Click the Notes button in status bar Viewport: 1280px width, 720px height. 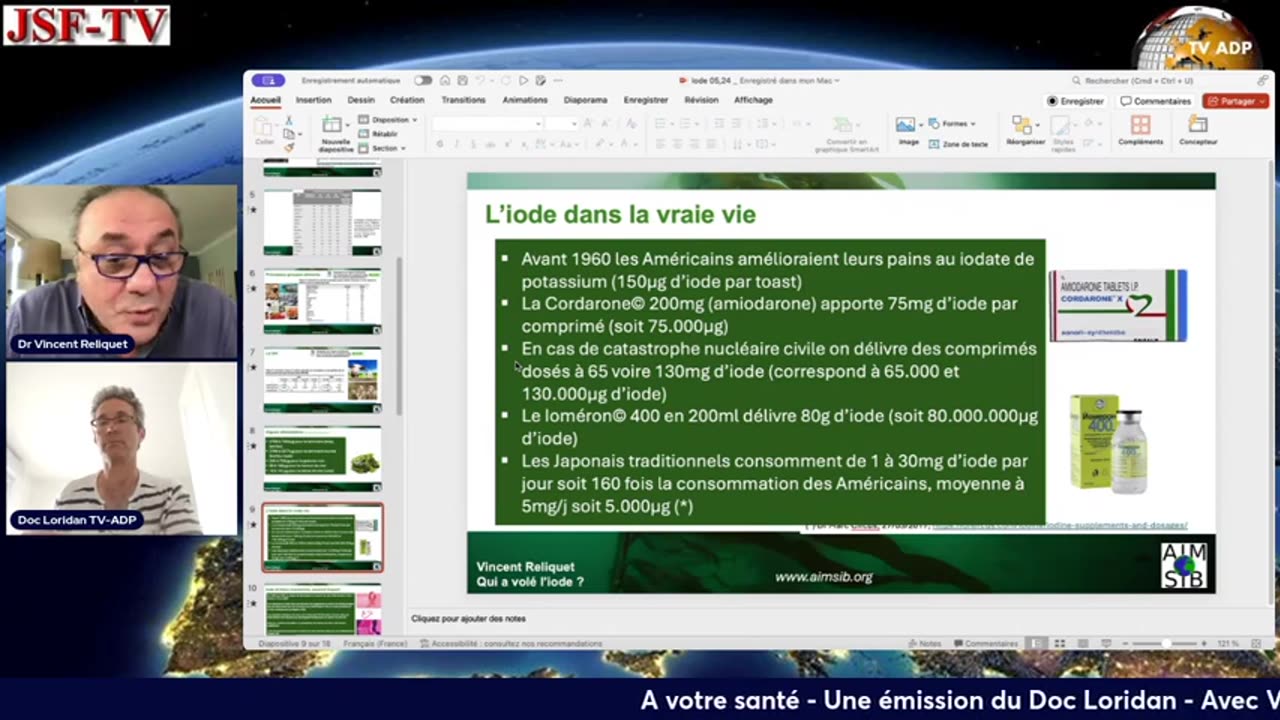point(924,644)
